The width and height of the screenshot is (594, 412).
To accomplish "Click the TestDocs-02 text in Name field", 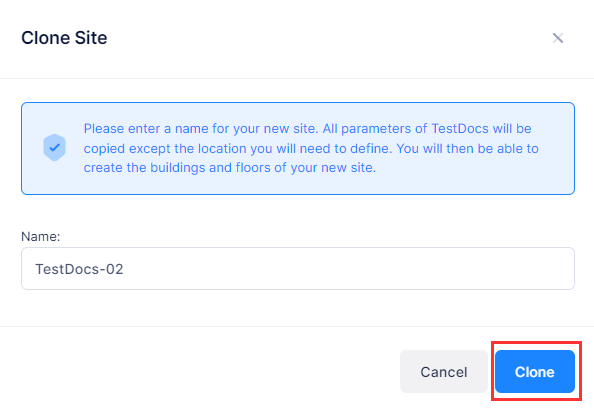I will coord(79,269).
